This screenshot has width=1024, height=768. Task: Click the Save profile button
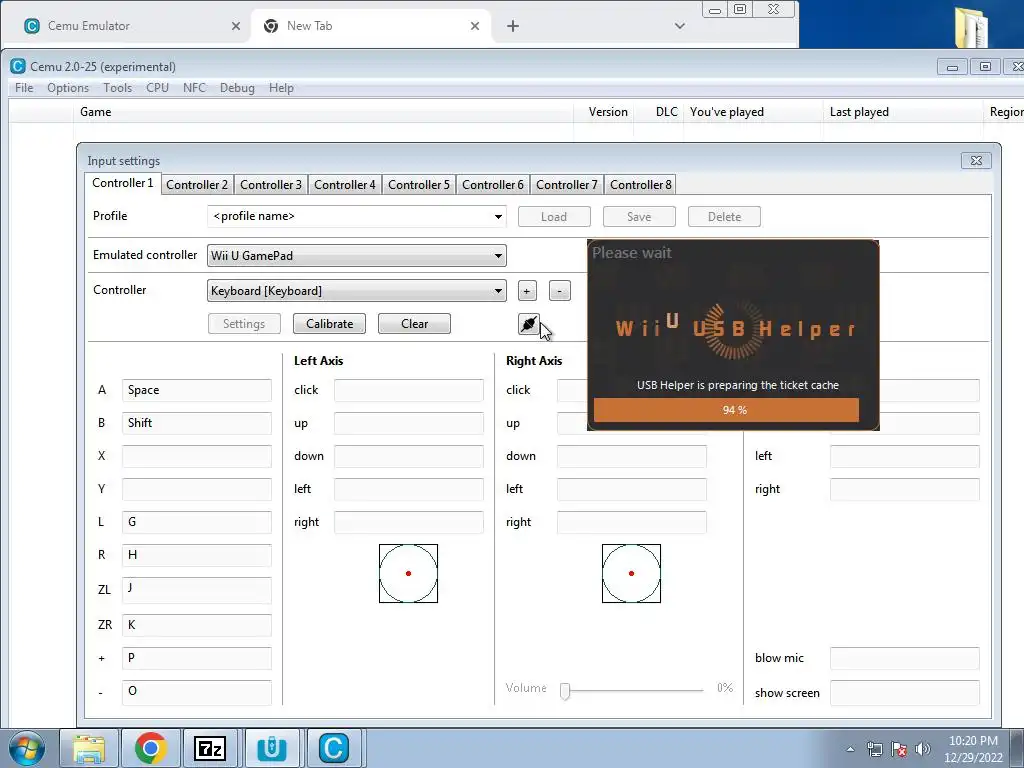(639, 217)
